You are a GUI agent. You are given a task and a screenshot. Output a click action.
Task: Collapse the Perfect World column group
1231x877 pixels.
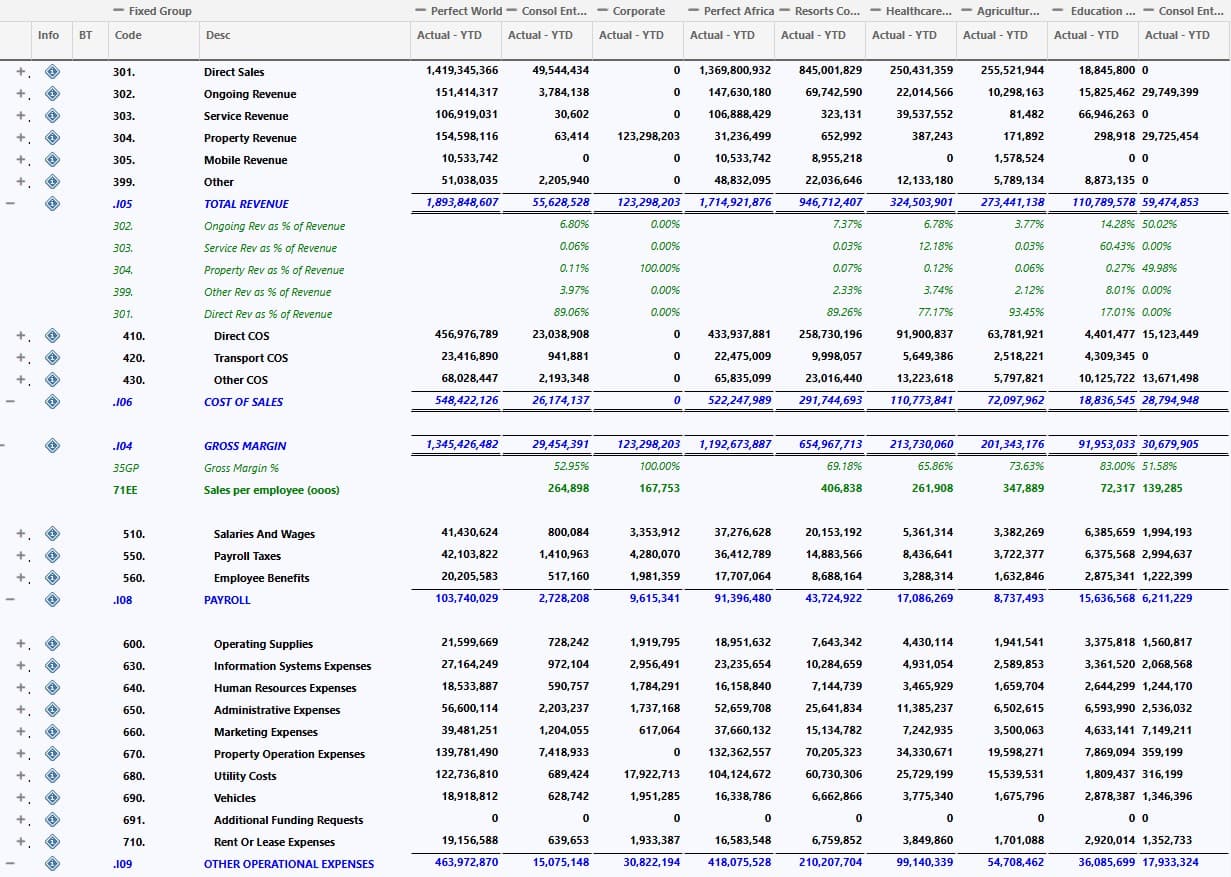421,11
